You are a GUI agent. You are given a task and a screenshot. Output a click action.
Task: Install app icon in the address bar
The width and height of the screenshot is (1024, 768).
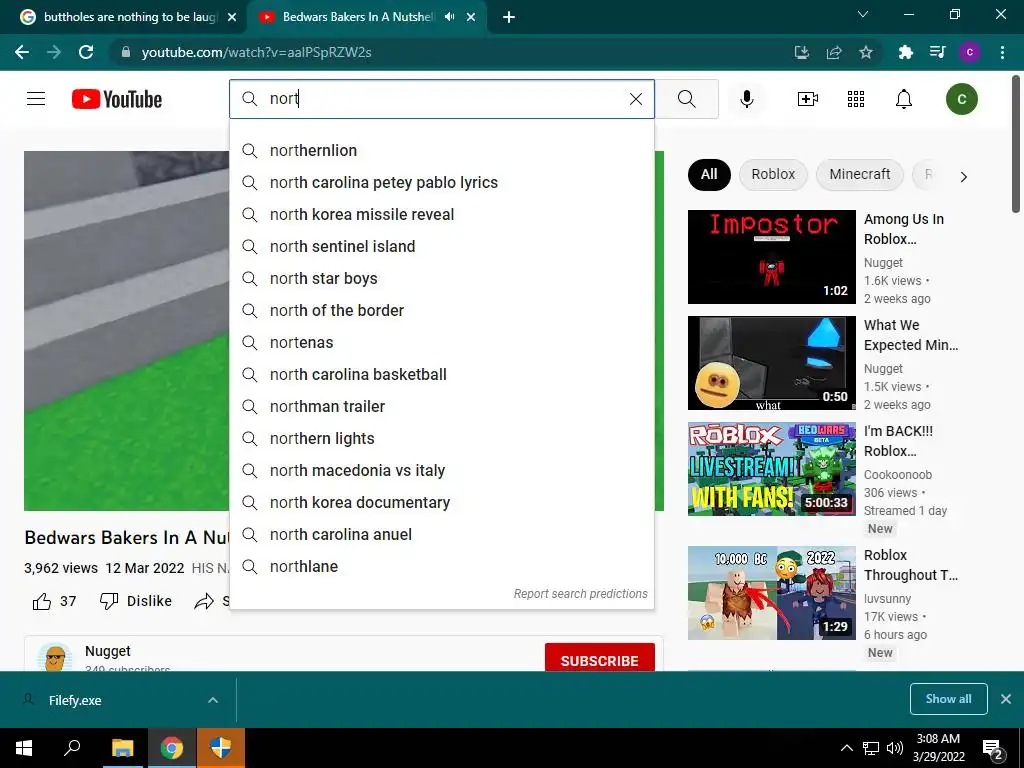tap(802, 52)
